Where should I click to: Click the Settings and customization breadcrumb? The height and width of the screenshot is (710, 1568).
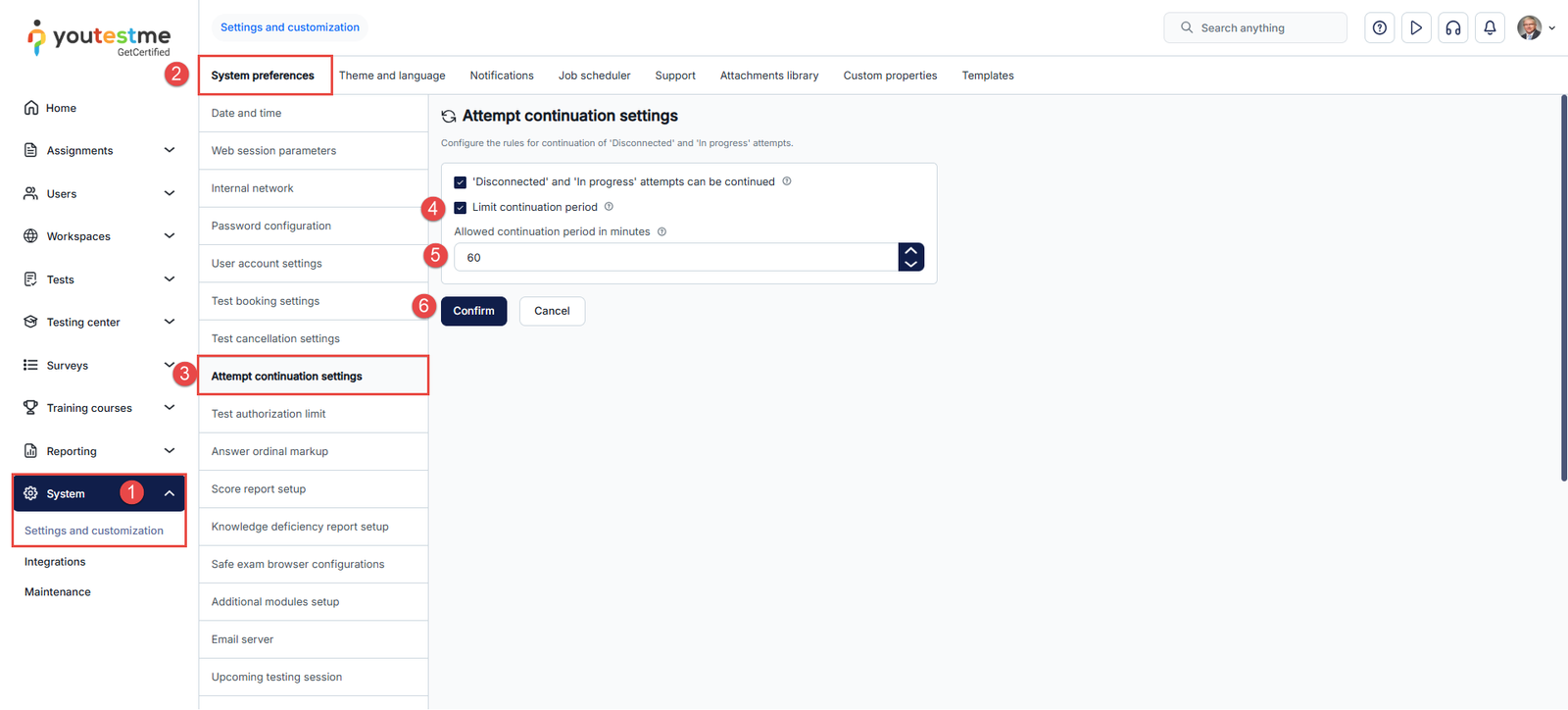pos(290,27)
